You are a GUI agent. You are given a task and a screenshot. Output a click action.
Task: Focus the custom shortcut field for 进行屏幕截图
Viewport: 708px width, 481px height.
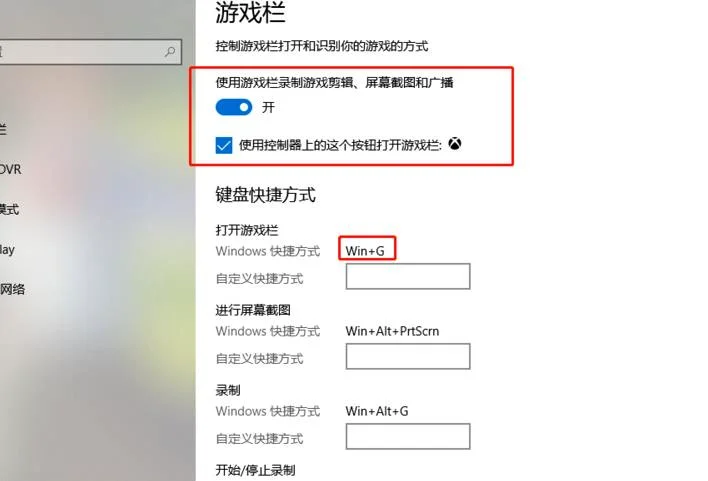click(408, 356)
